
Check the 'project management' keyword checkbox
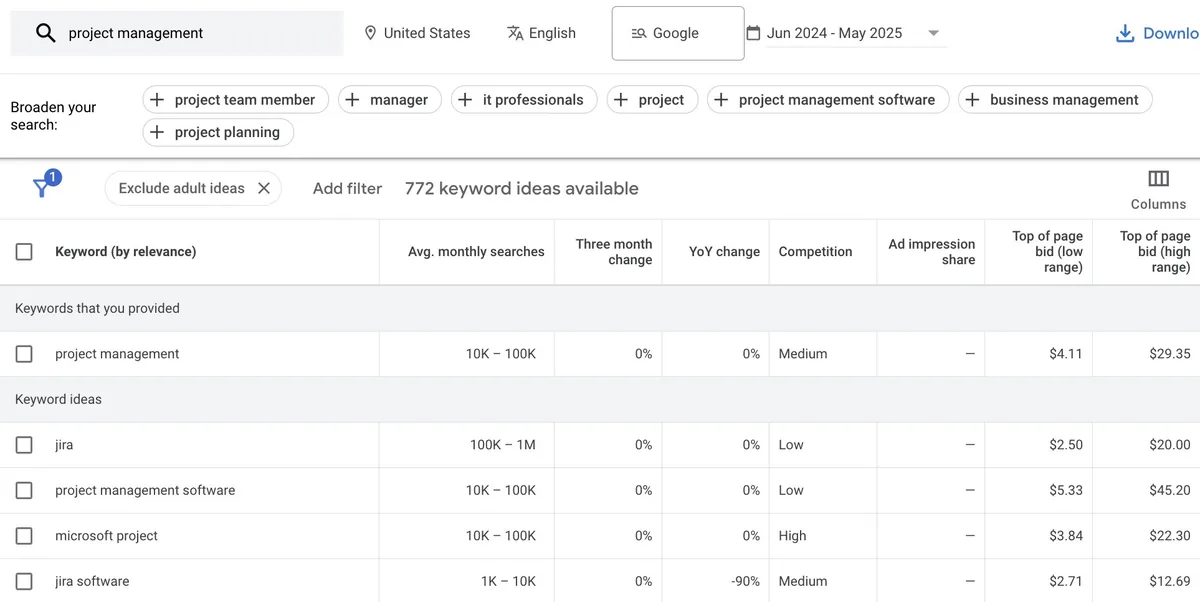point(24,354)
